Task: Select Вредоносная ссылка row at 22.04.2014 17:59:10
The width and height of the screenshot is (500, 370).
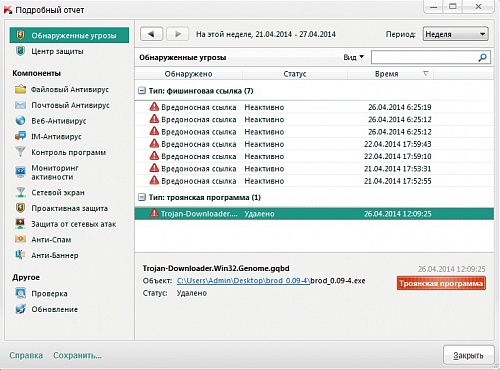Action: coord(314,156)
